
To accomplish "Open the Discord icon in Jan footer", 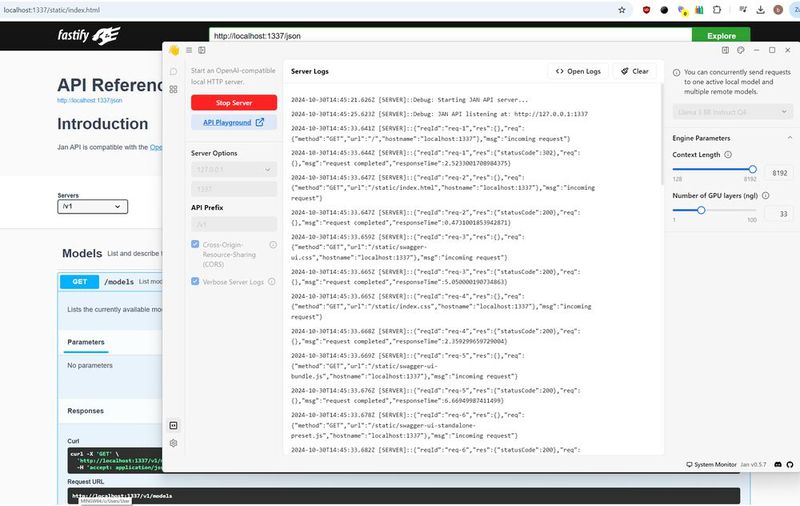I will 778,465.
